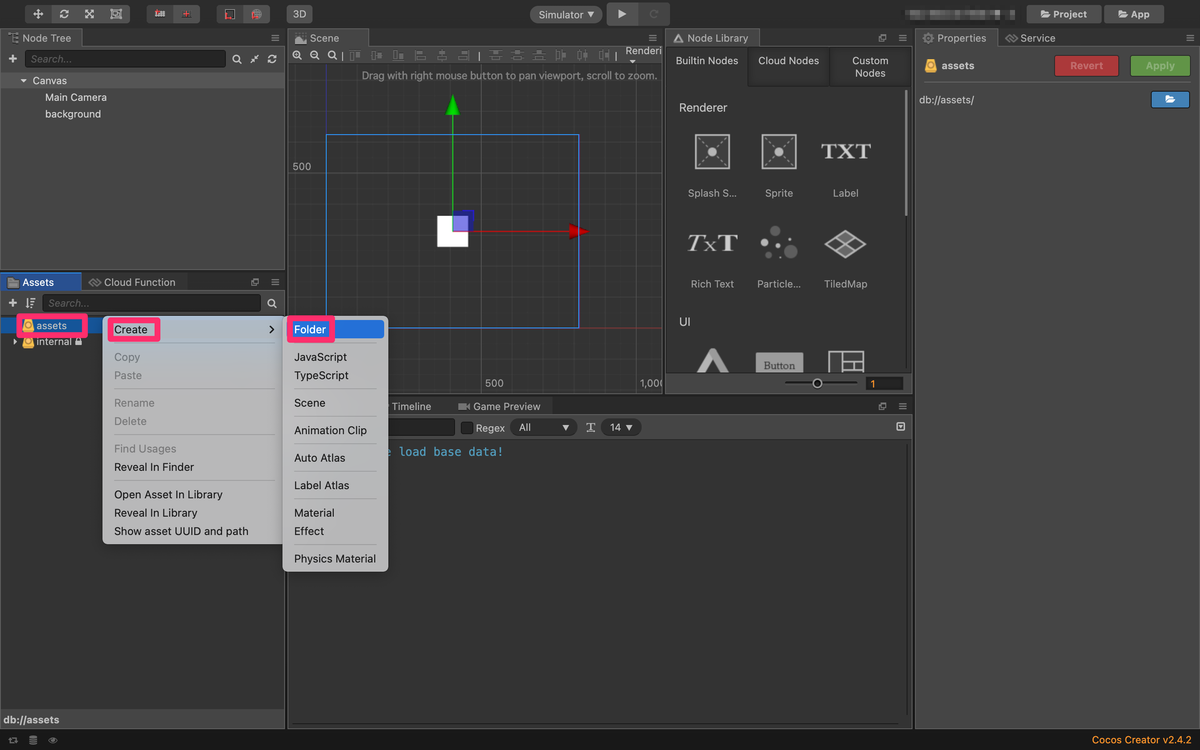Pop out the Assets panel

[x=255, y=282]
